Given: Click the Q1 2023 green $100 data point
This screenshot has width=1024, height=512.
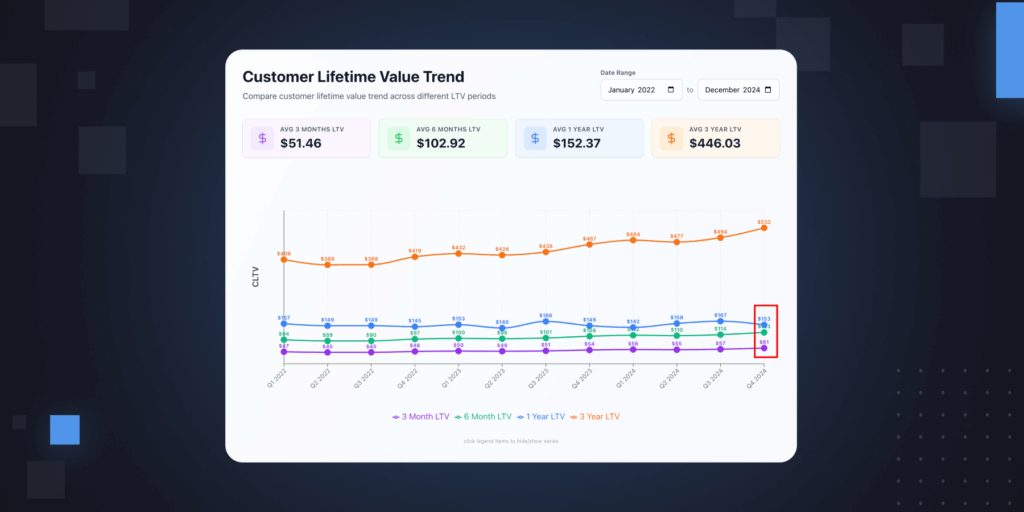Looking at the screenshot, I should click(x=458, y=338).
